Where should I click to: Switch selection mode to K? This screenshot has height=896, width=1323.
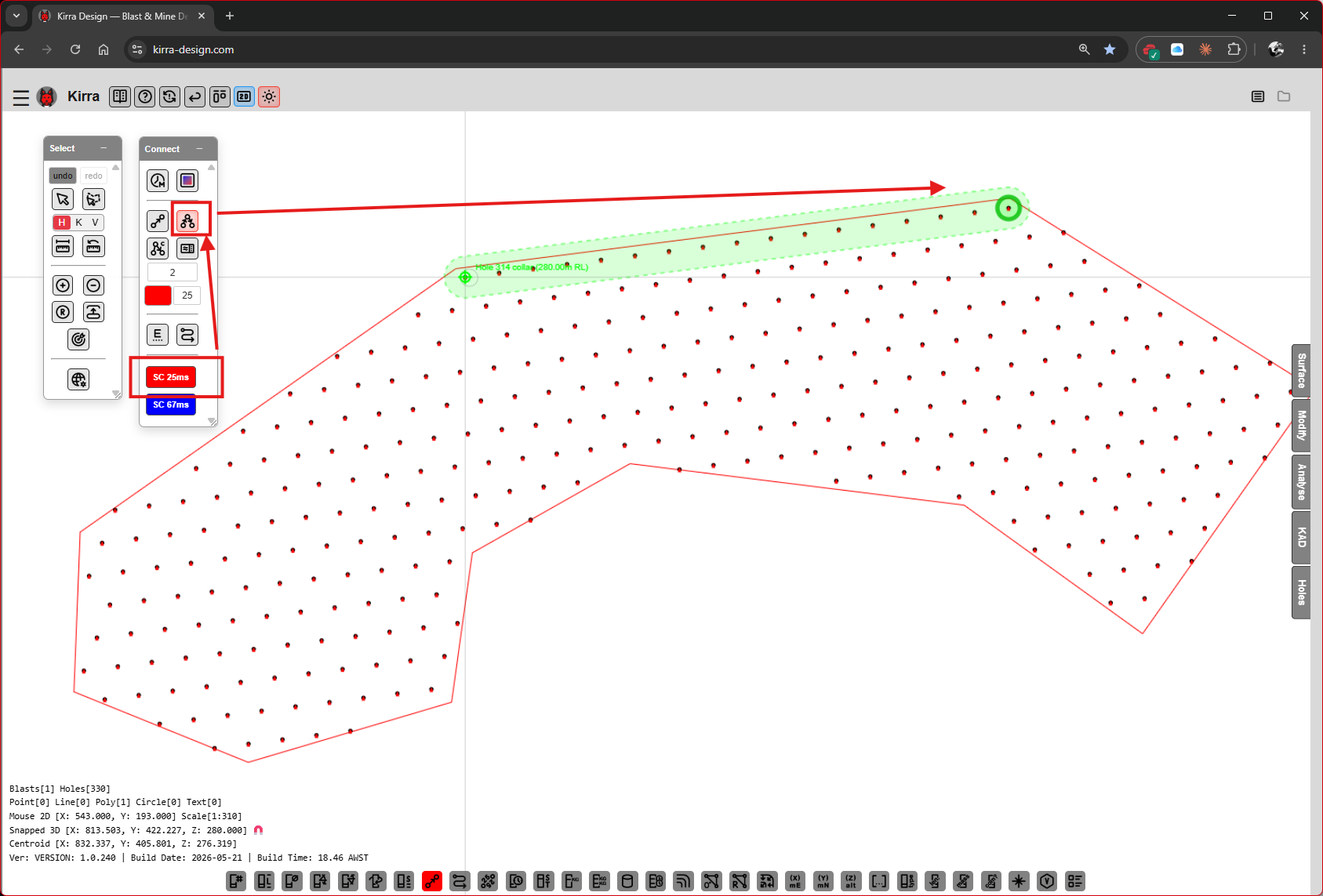(78, 223)
